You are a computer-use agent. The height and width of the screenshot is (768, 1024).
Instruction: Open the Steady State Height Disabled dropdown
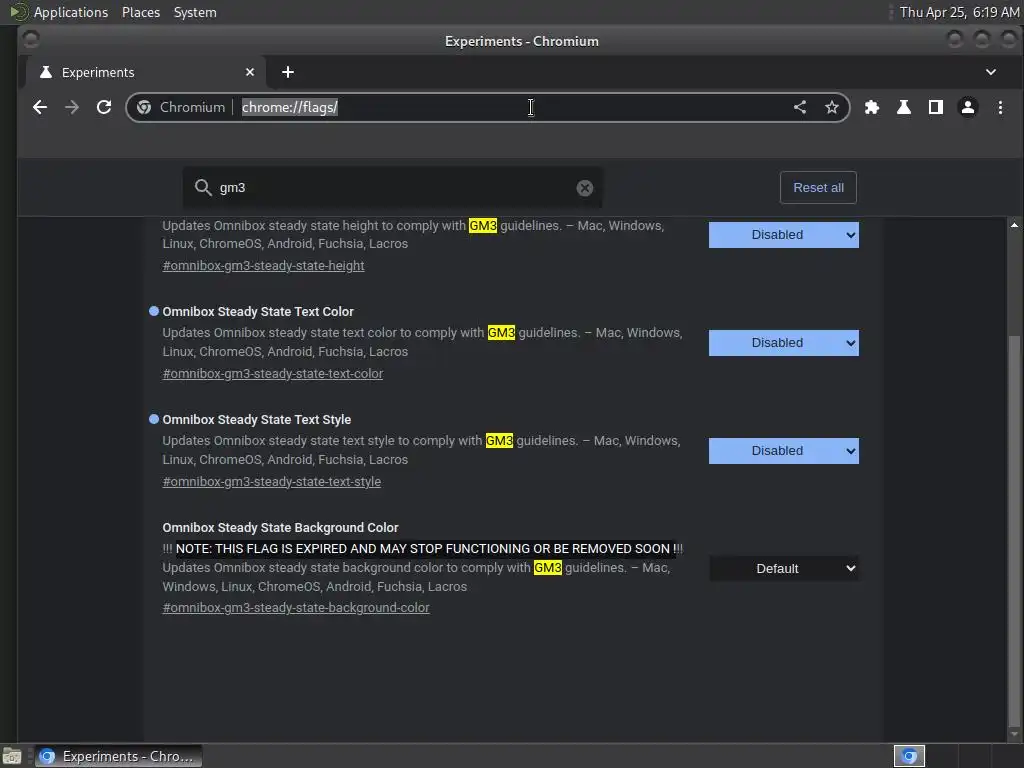pyautogui.click(x=784, y=234)
